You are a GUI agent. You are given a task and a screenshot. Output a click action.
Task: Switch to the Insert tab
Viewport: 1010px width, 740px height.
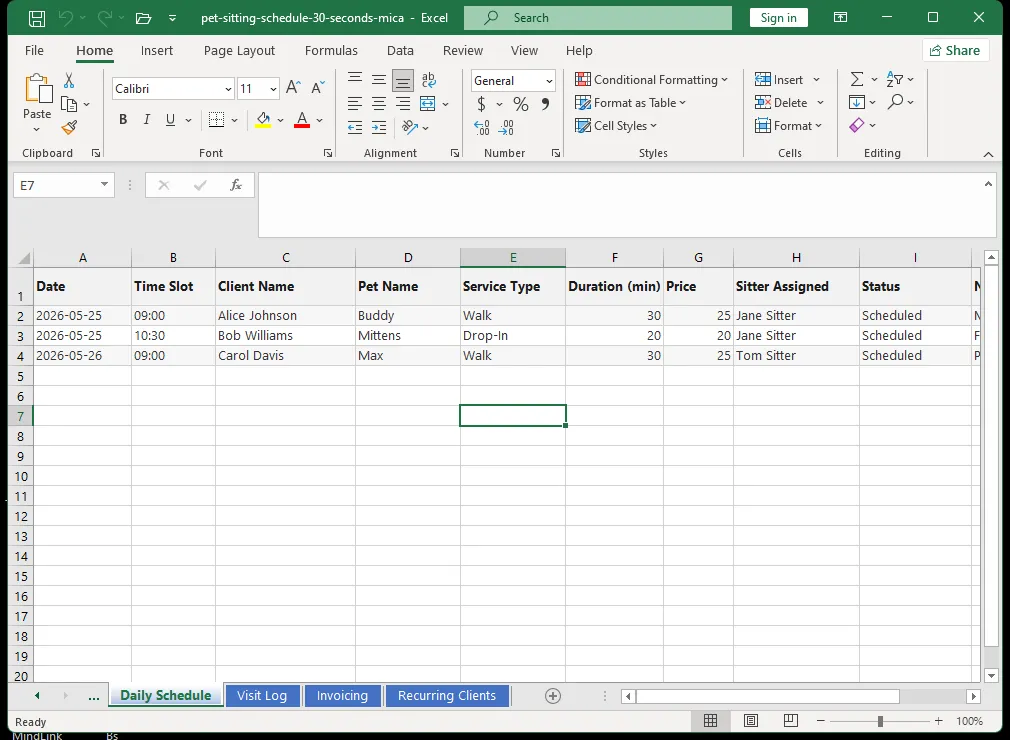(x=157, y=50)
